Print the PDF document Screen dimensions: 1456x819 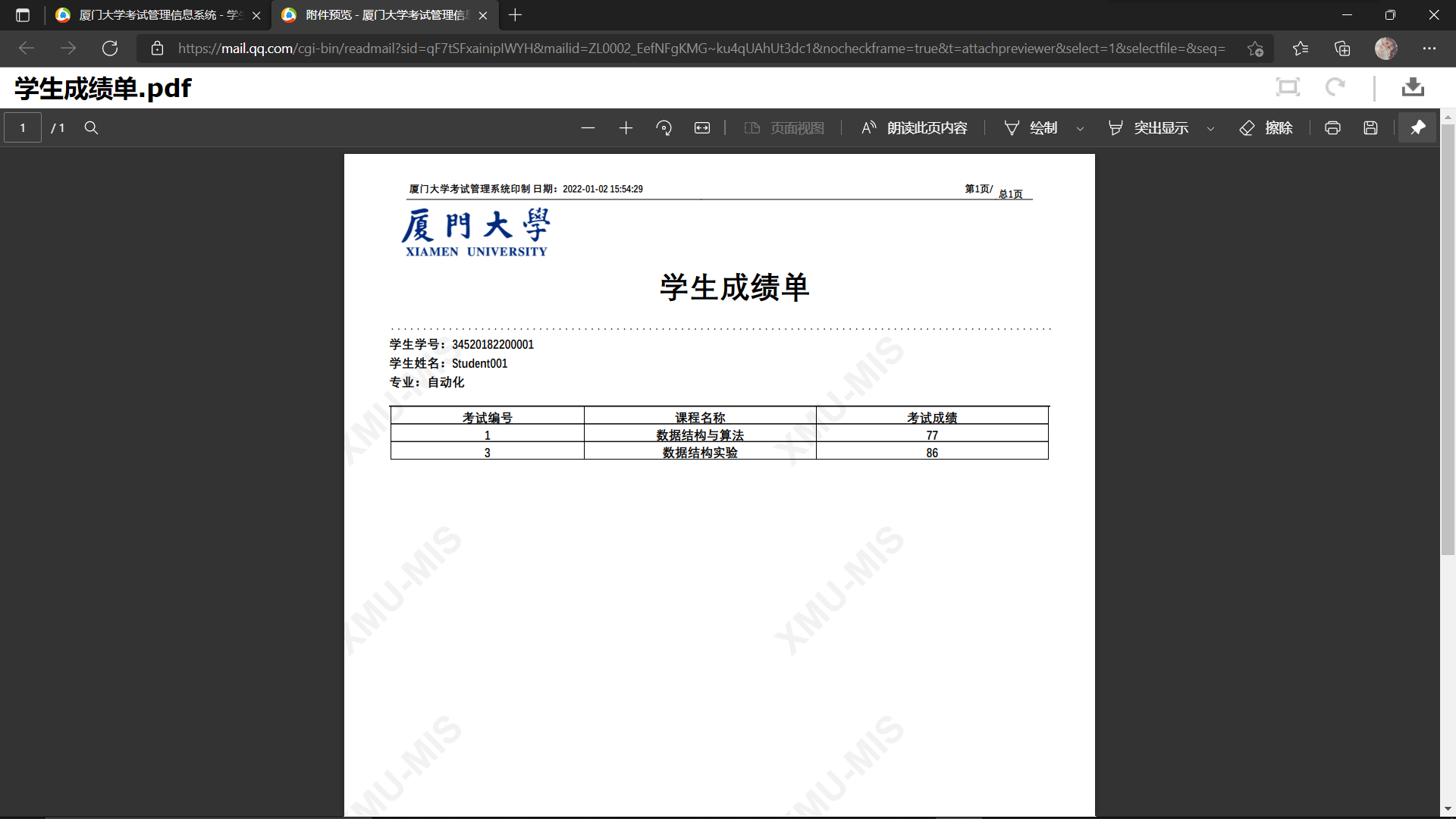click(1332, 128)
